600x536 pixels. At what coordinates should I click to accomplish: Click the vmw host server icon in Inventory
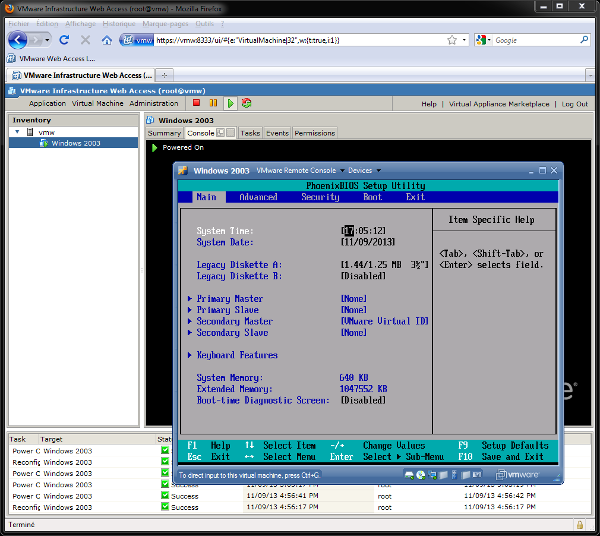(30, 132)
